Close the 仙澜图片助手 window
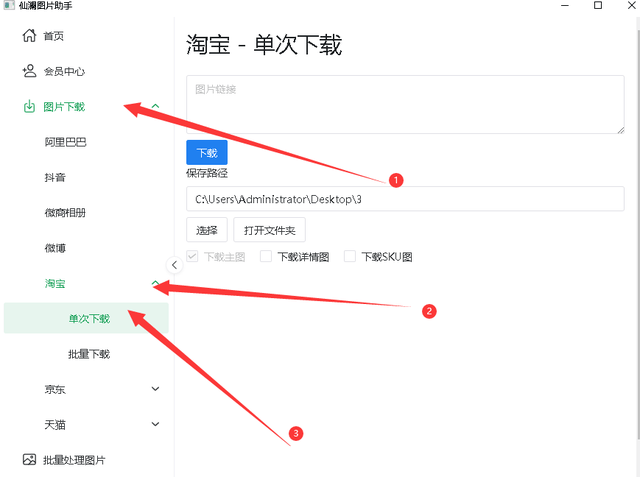Image resolution: width=640 pixels, height=477 pixels. [631, 5]
